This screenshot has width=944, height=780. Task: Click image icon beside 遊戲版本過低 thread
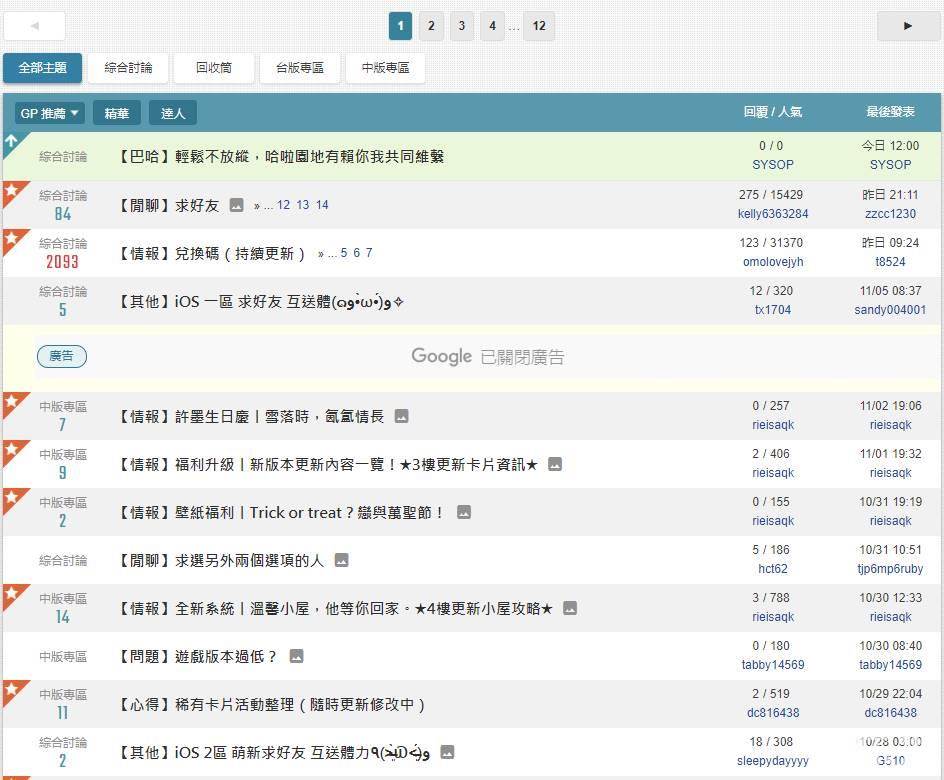coord(296,656)
